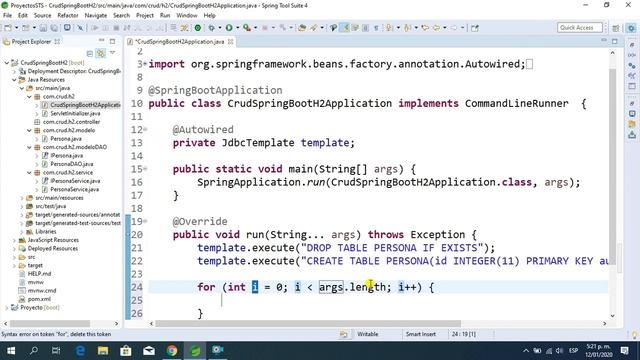Click the Open Perspective icon

616,28
